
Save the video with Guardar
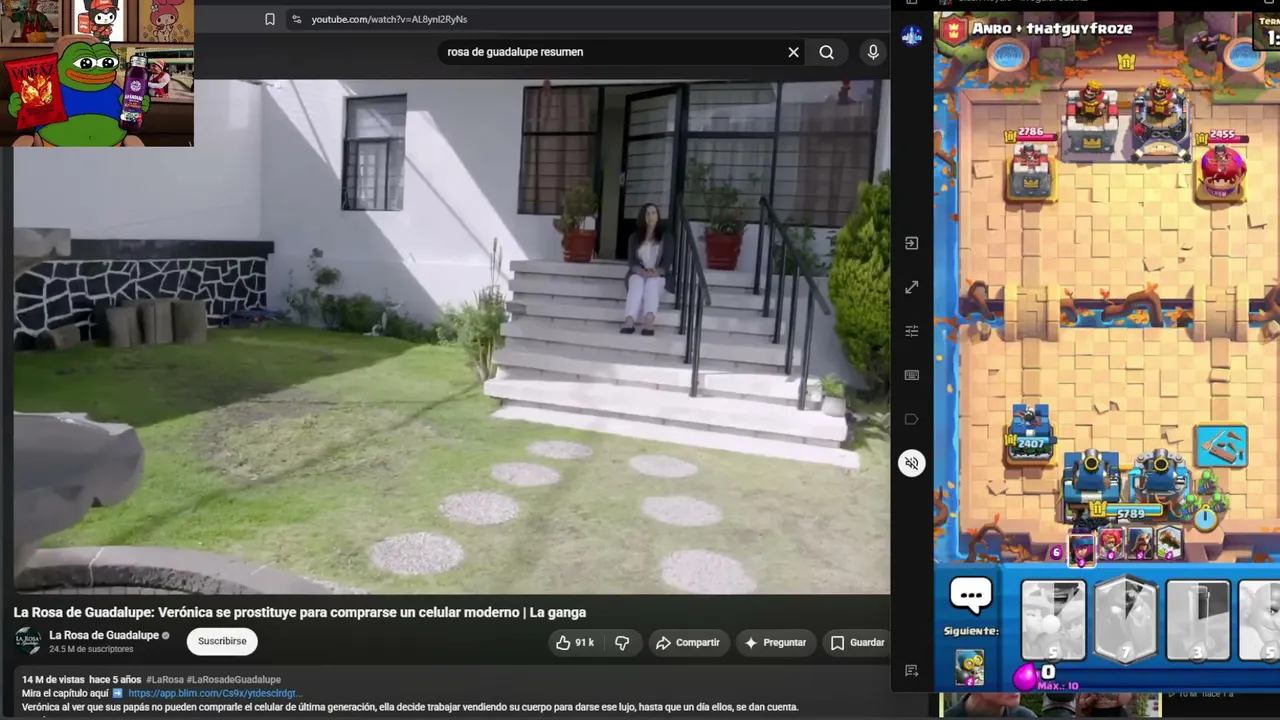pos(858,642)
